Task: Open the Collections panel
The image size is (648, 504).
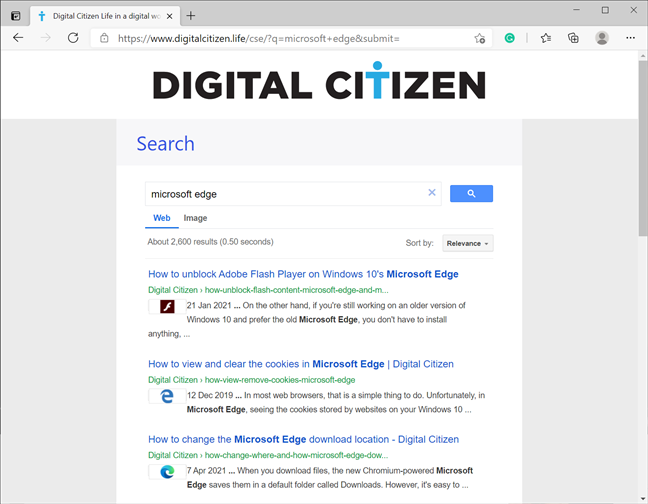Action: 573,38
